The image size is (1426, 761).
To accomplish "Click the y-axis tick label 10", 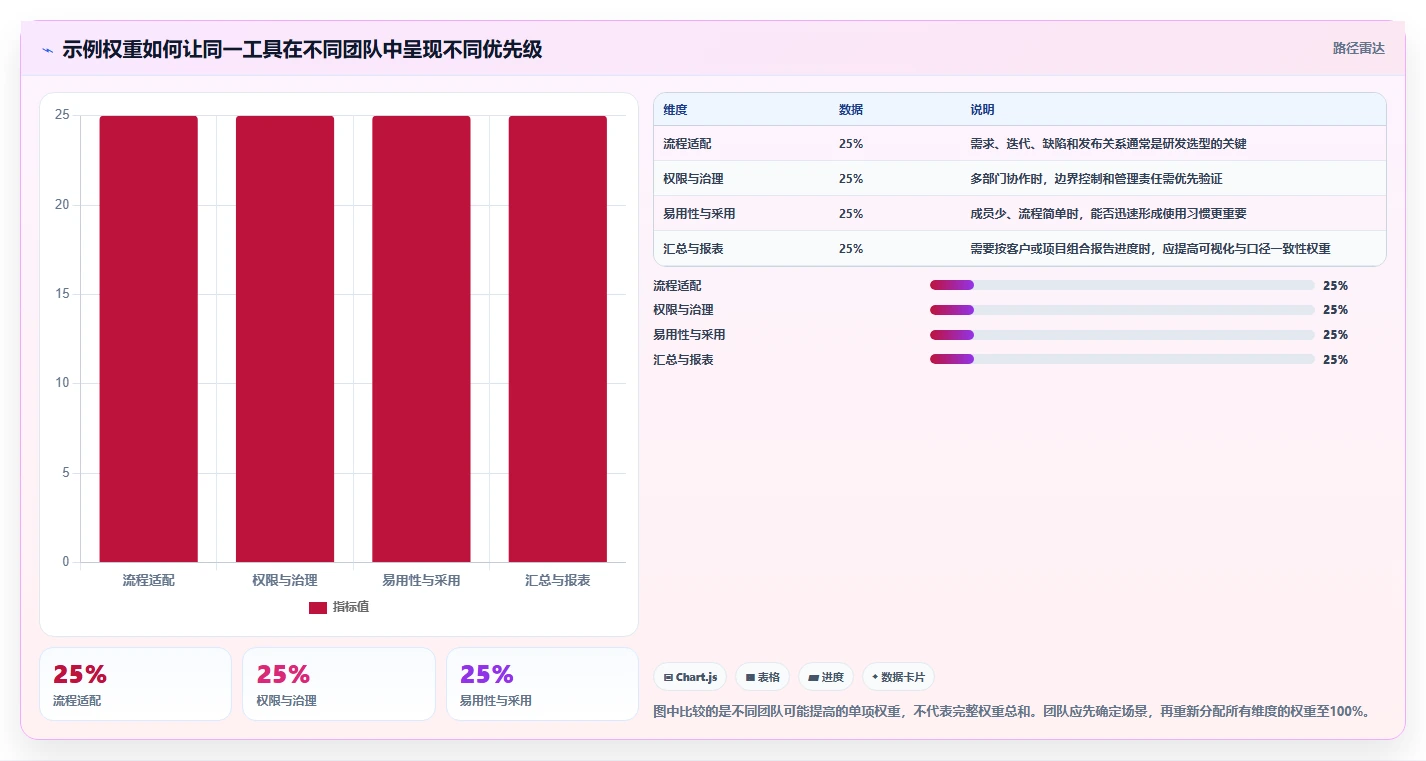I will [62, 383].
